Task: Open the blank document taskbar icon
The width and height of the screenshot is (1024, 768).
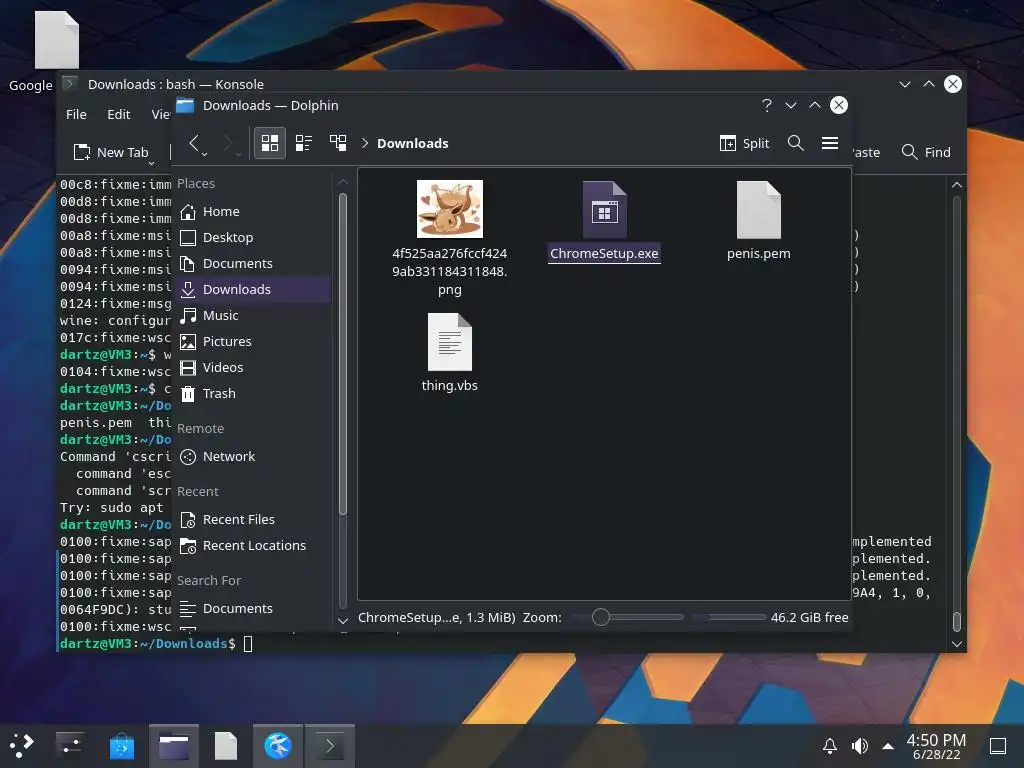Action: [226, 746]
